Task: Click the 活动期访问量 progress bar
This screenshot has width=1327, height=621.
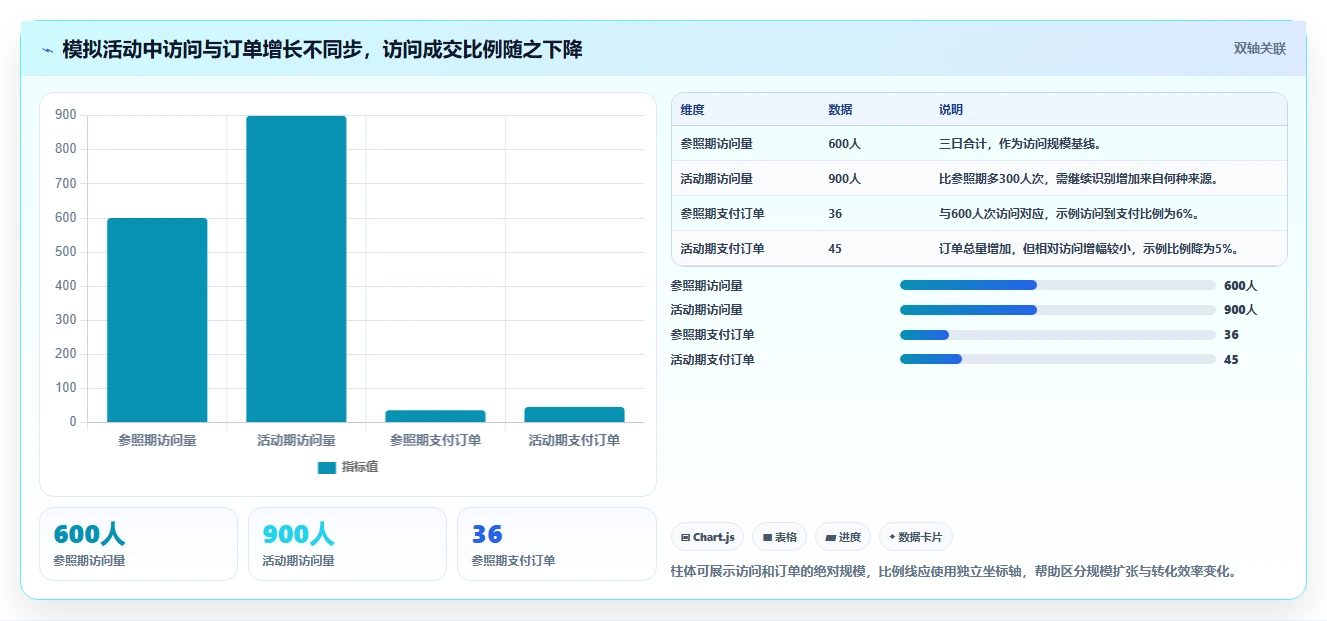Action: (x=1057, y=310)
